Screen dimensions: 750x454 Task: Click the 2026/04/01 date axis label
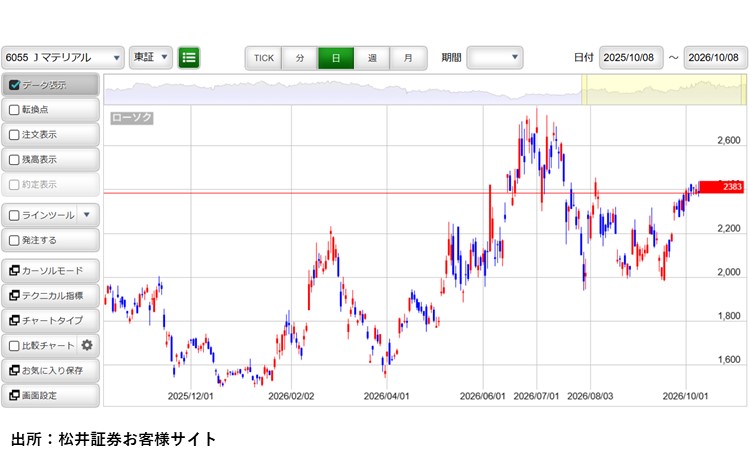pos(386,396)
